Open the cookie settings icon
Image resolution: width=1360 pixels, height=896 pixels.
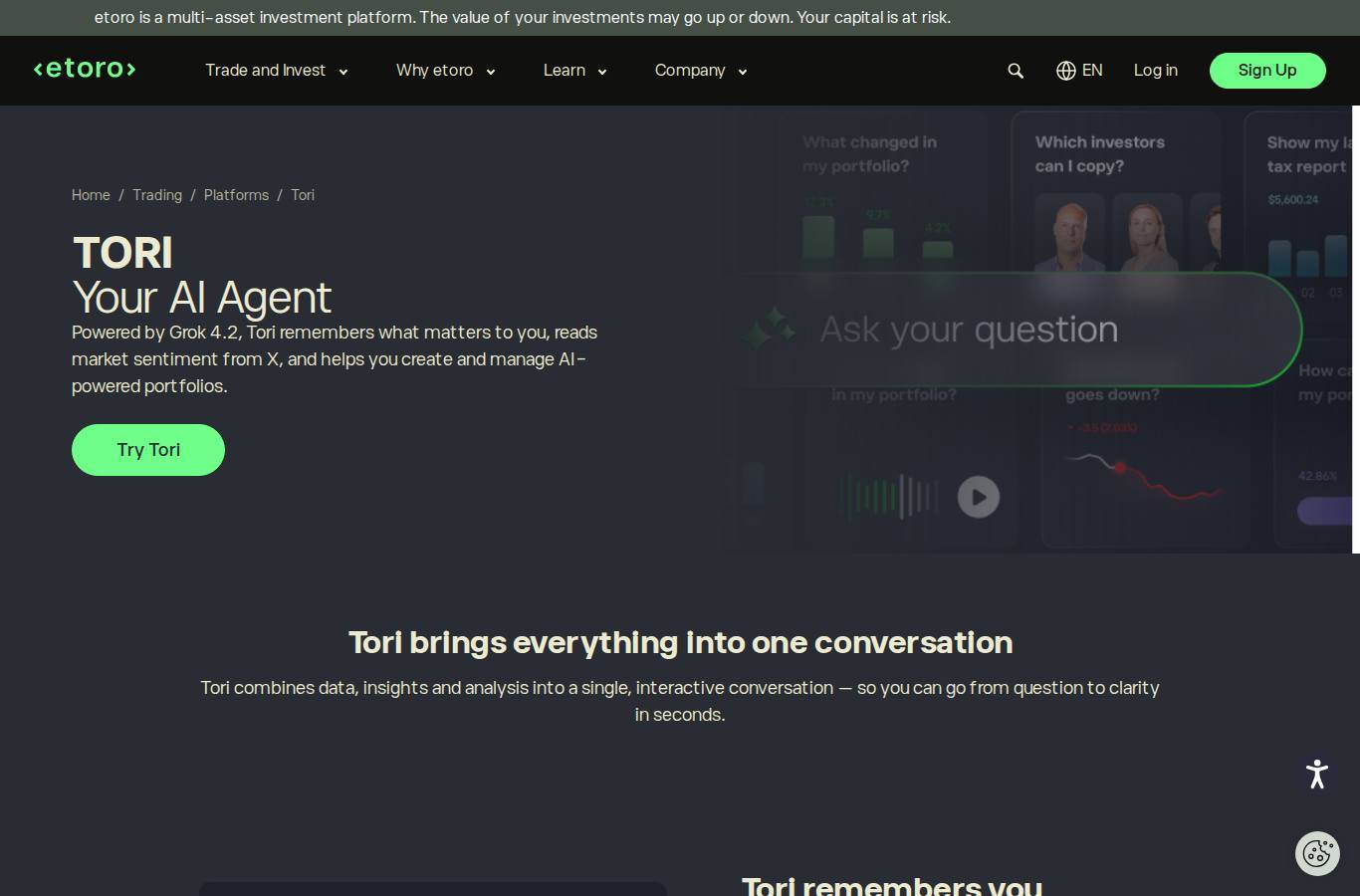(x=1317, y=854)
